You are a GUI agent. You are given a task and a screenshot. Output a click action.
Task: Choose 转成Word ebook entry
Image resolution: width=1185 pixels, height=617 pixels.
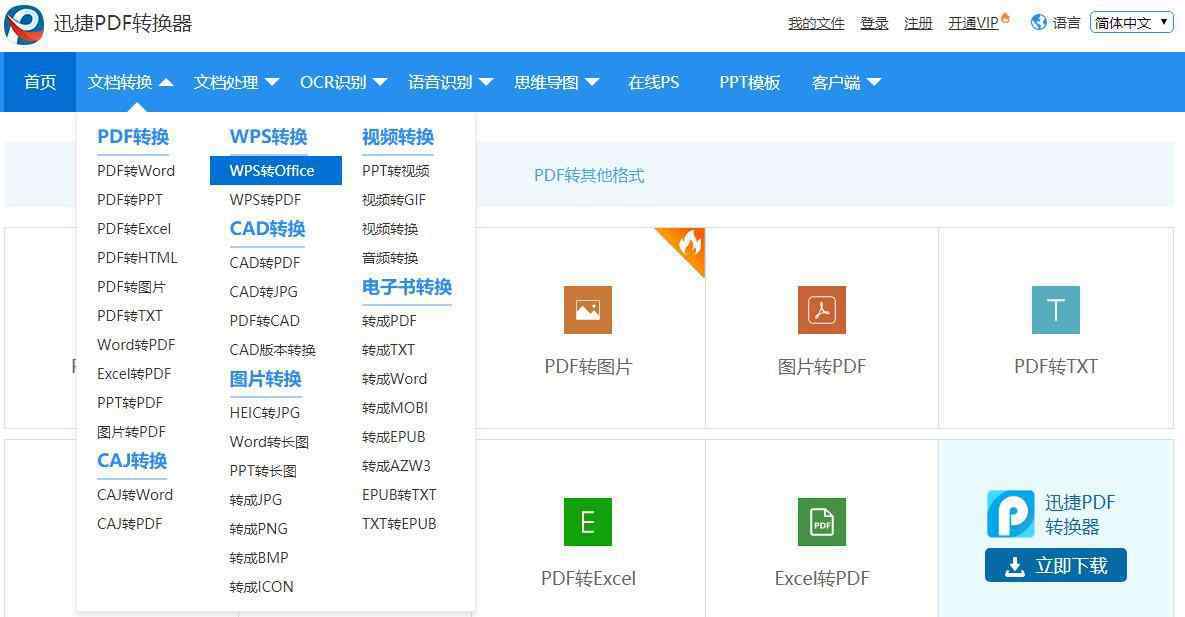(395, 379)
